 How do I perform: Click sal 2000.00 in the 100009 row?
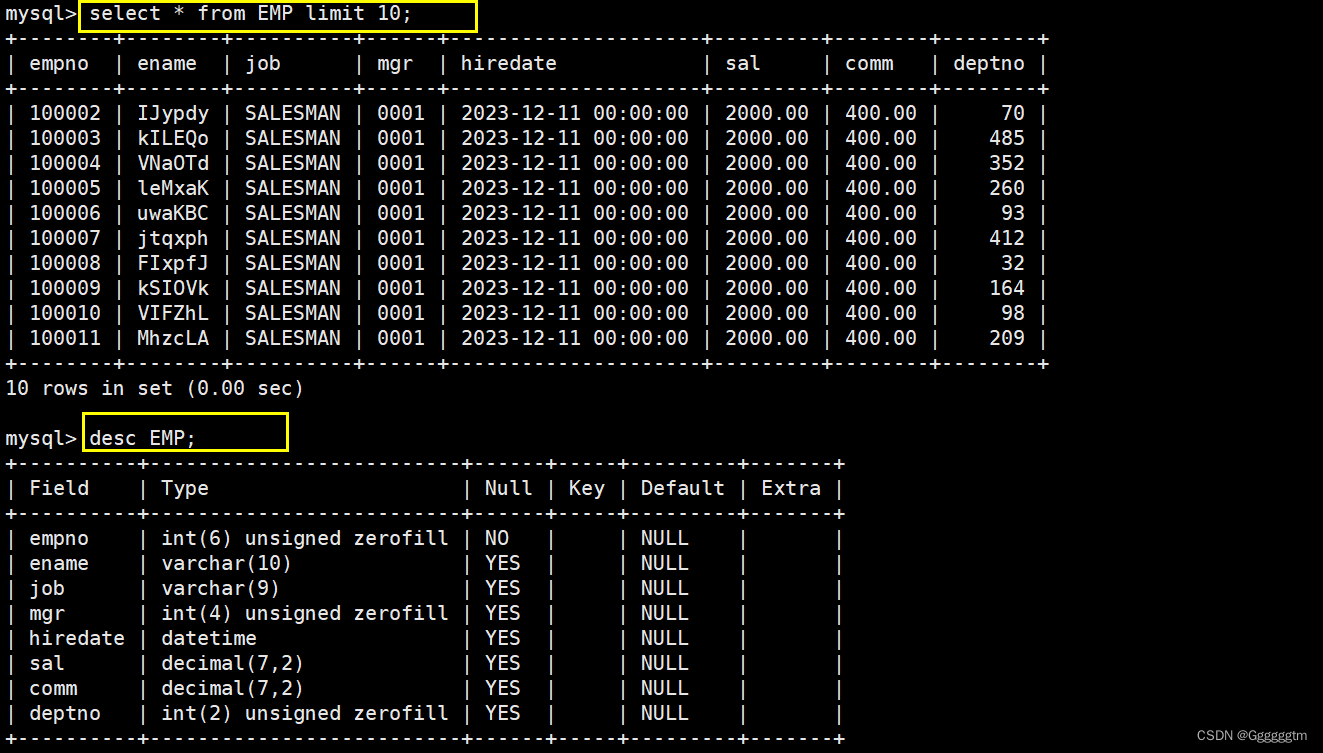767,288
